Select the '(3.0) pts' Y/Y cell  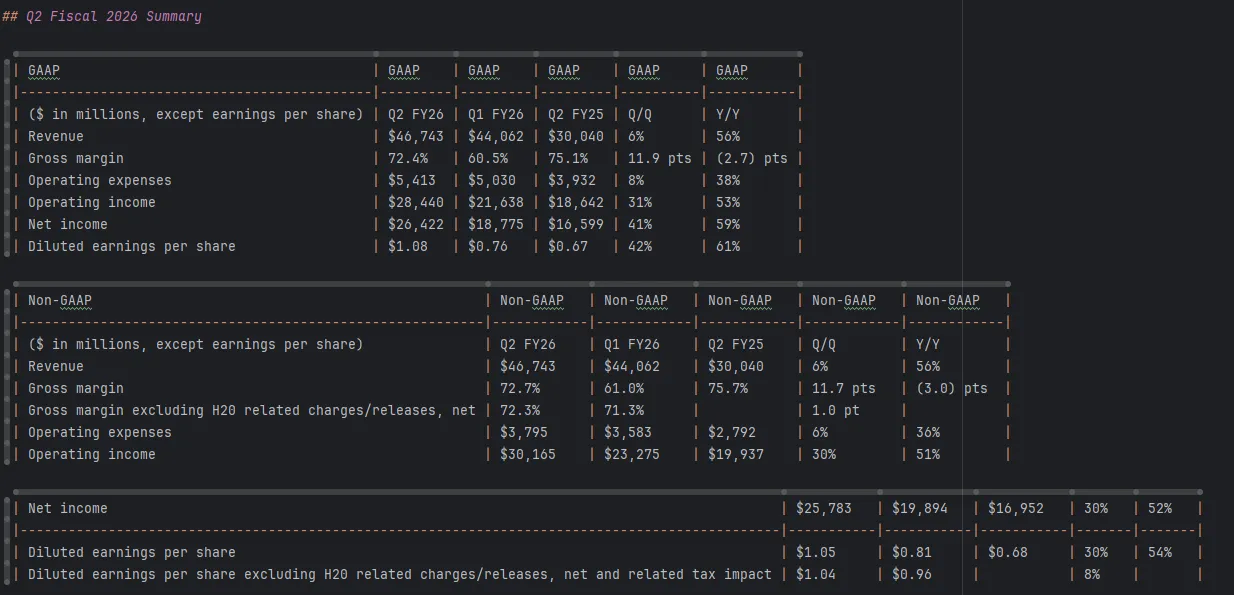point(952,388)
